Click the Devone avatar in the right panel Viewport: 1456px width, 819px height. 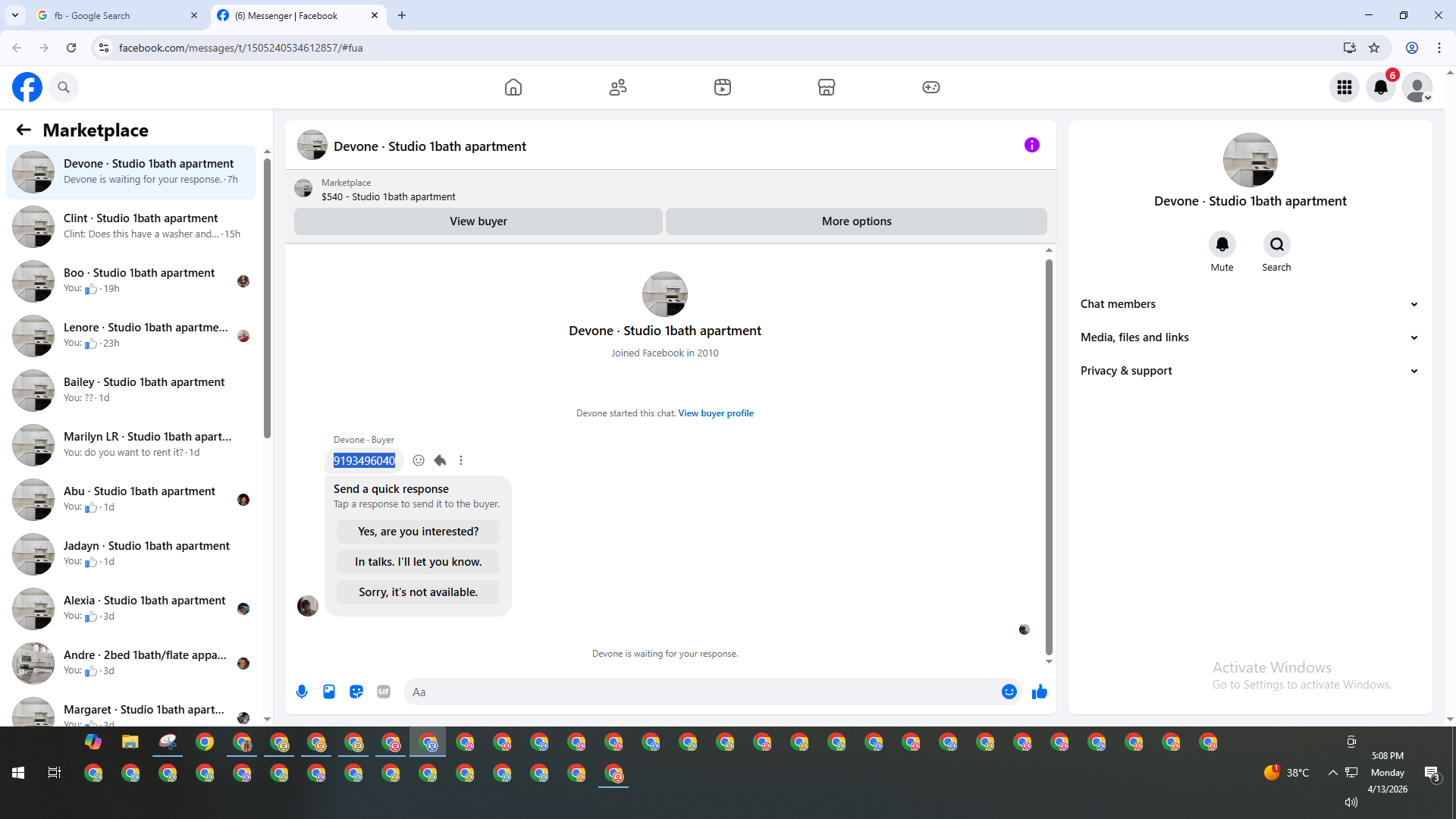pos(1250,160)
